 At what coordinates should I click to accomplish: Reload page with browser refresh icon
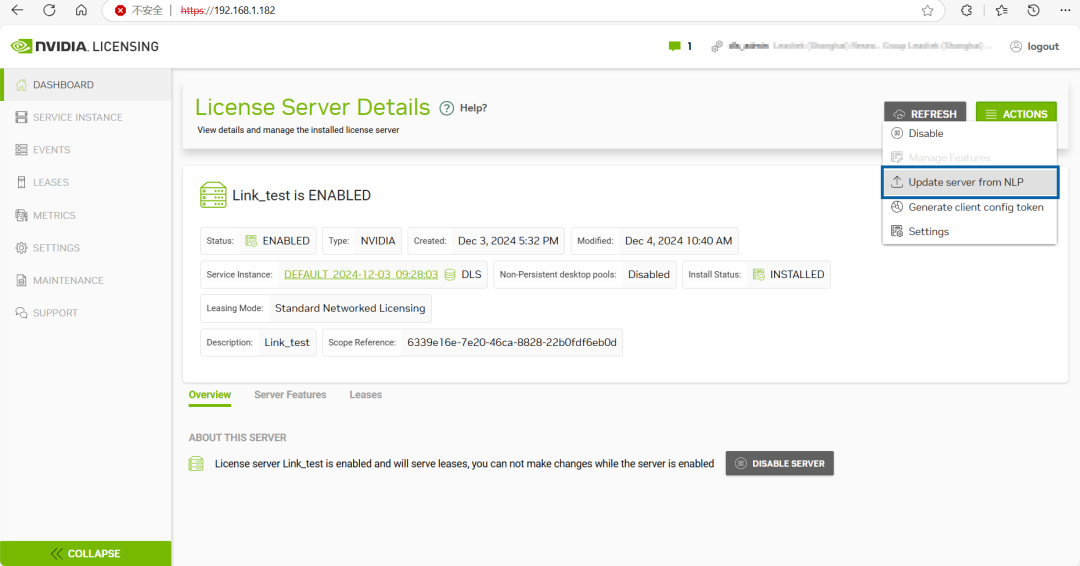pyautogui.click(x=49, y=10)
